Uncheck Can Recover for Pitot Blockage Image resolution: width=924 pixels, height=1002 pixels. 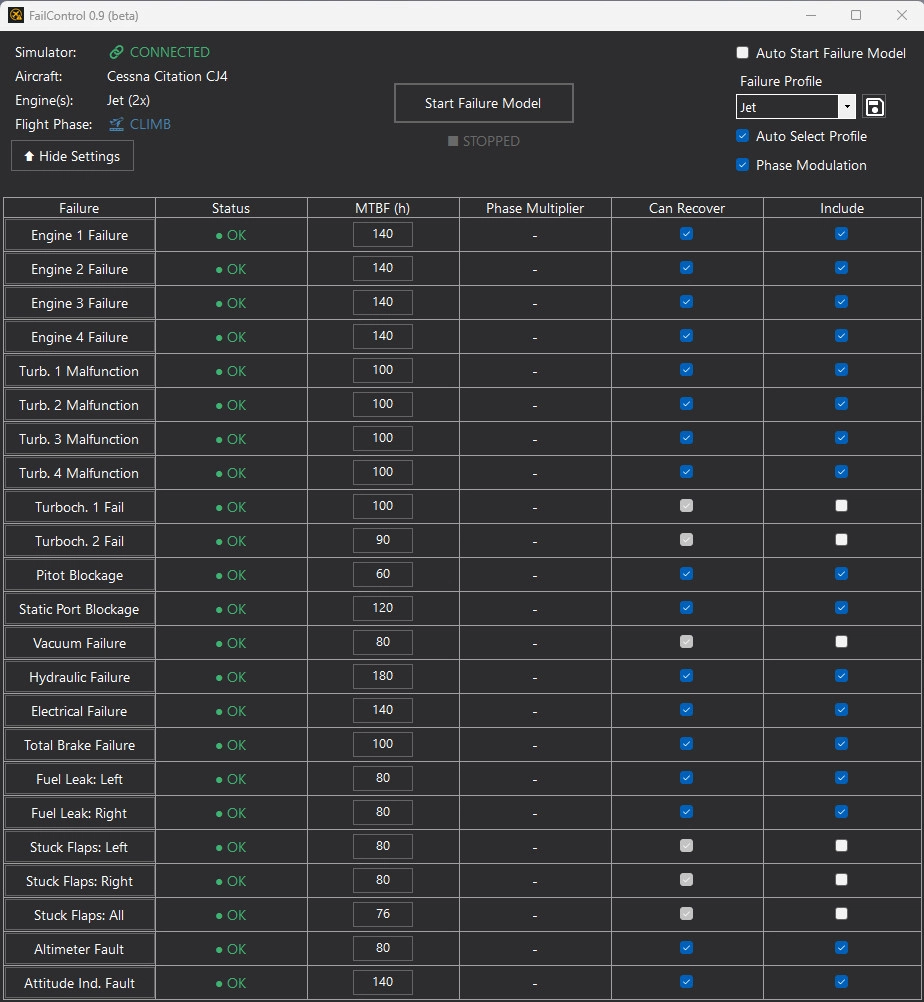click(686, 574)
